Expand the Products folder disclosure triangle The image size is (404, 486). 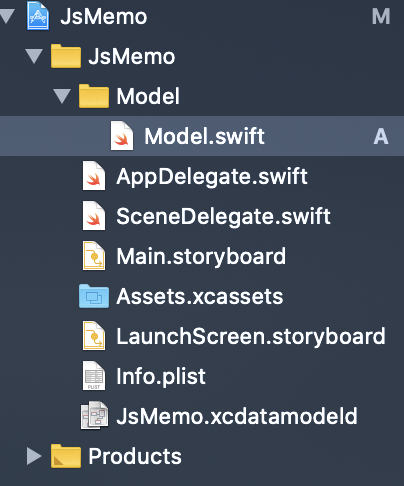point(34,456)
